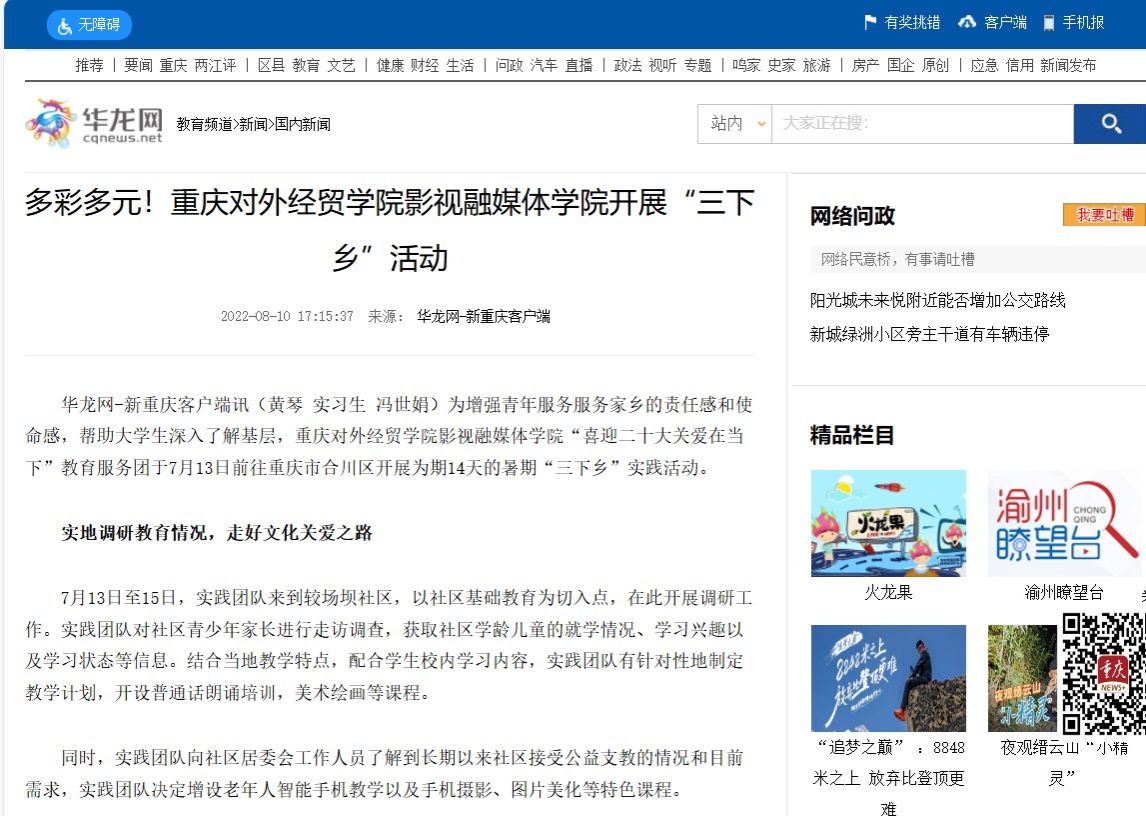Select 新闻发布 in the navigation bar
The height and width of the screenshot is (816, 1146).
(x=1068, y=65)
